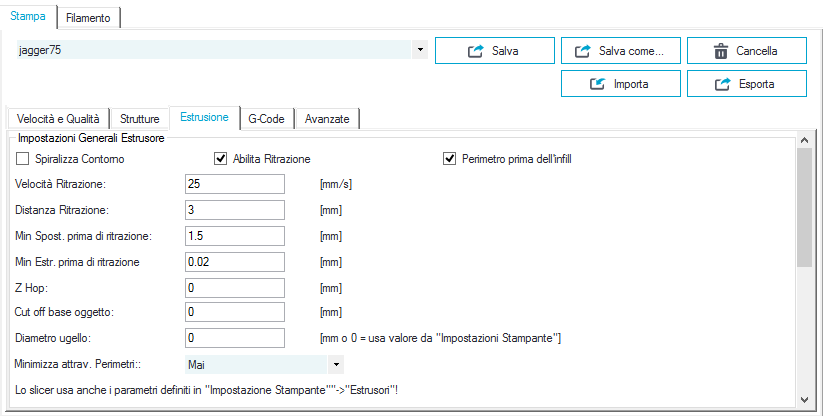Expand Minimizza attrav. Perimetri dropdown set to Mai
This screenshot has height=416, width=823.
pyautogui.click(x=336, y=364)
